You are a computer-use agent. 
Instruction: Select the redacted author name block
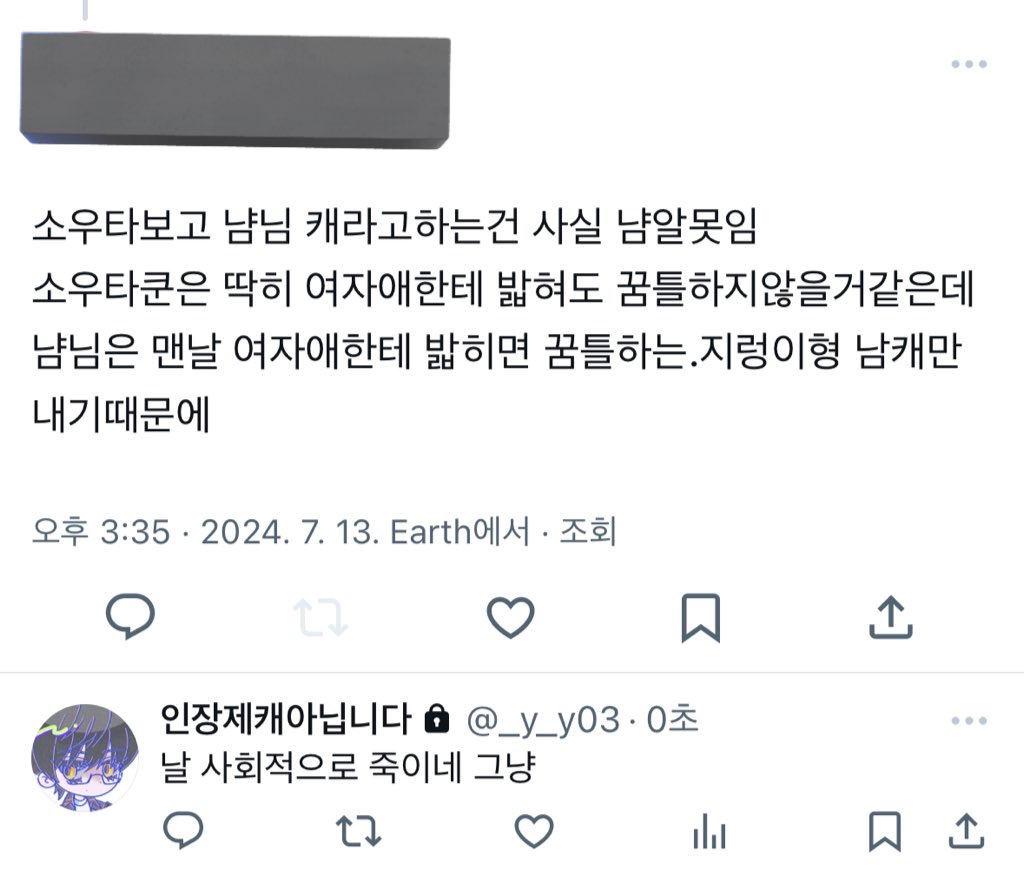click(235, 89)
